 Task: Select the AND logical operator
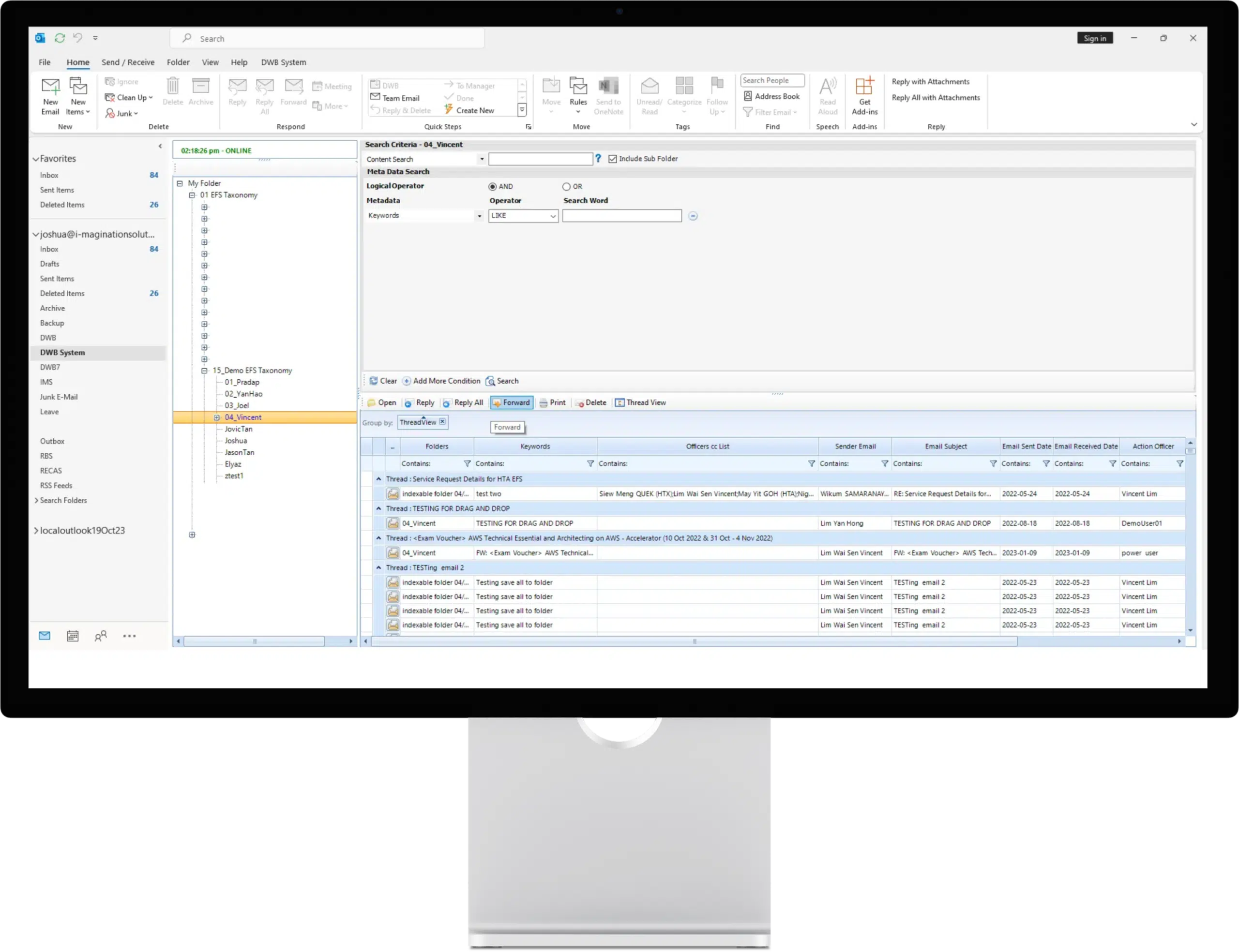pyautogui.click(x=493, y=186)
